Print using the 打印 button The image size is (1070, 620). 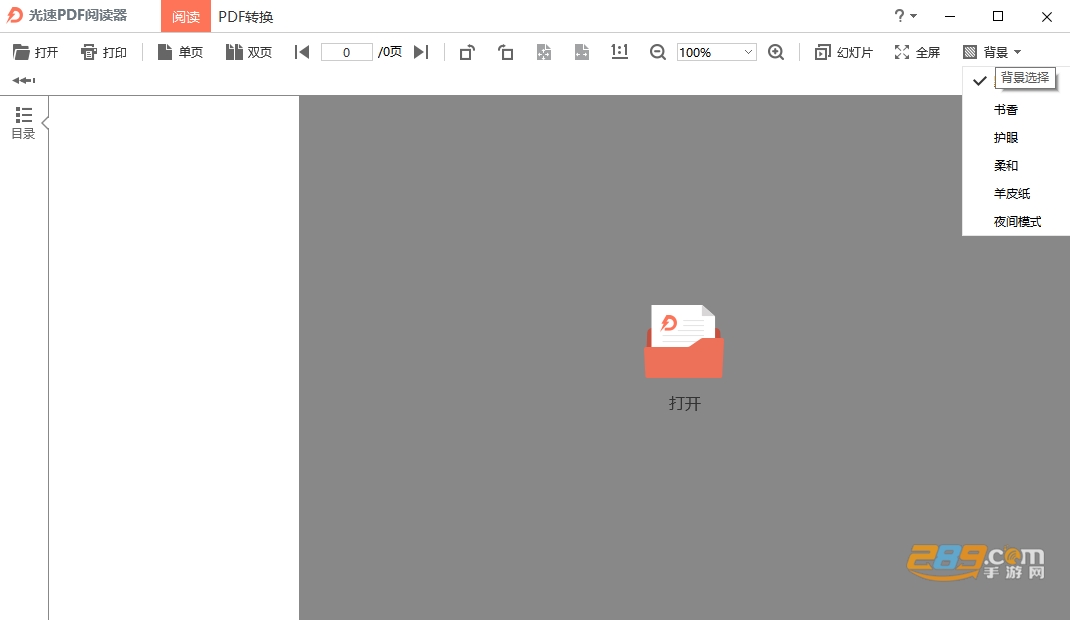click(x=104, y=52)
